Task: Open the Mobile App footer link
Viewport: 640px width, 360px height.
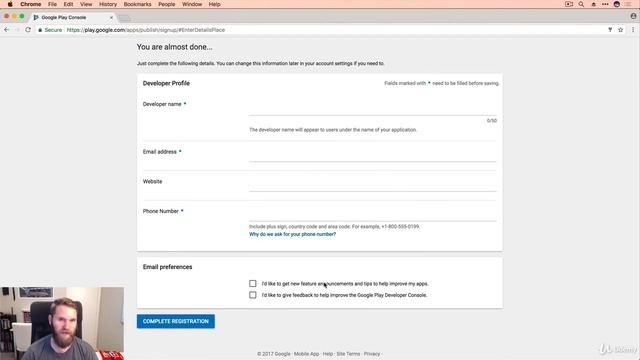Action: pos(306,354)
